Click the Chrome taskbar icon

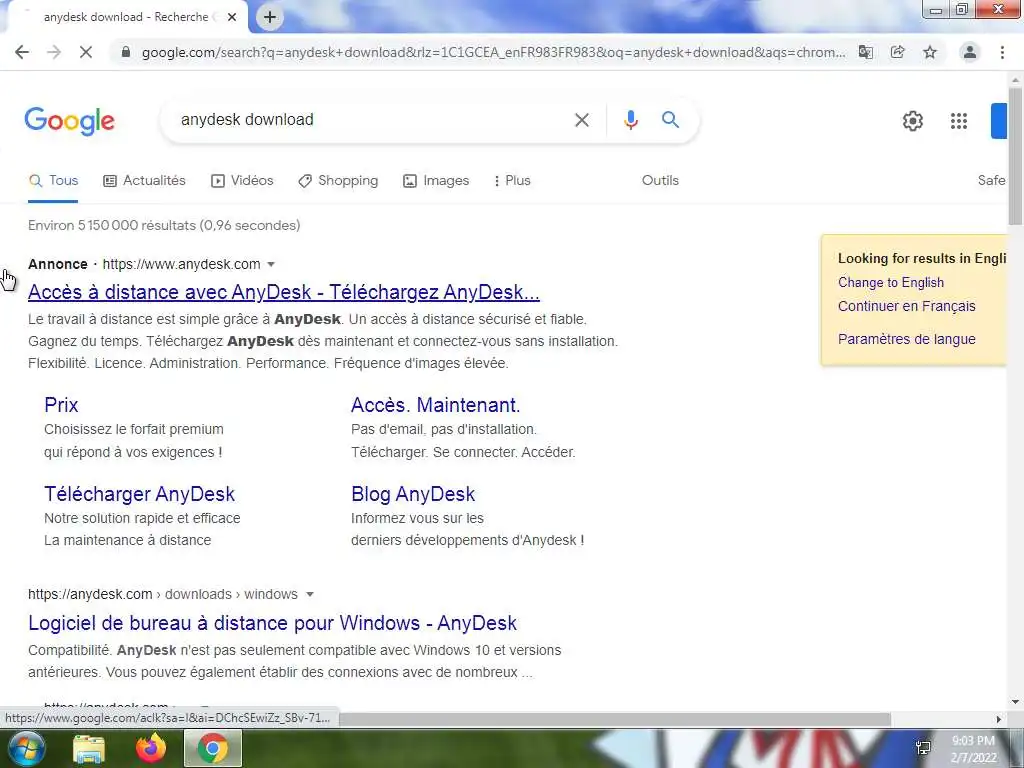[213, 748]
